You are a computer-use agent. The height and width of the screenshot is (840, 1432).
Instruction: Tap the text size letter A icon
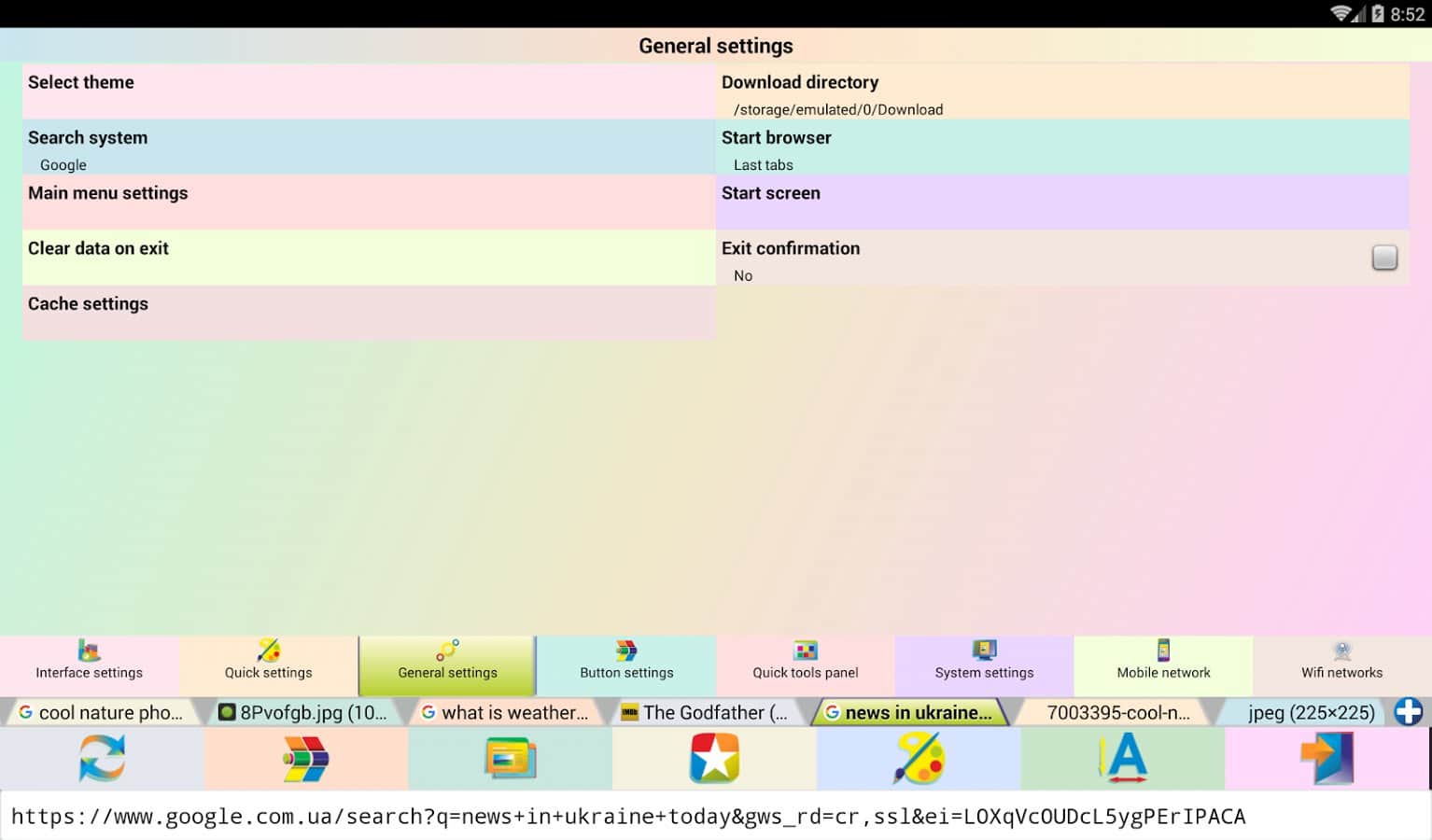1123,758
